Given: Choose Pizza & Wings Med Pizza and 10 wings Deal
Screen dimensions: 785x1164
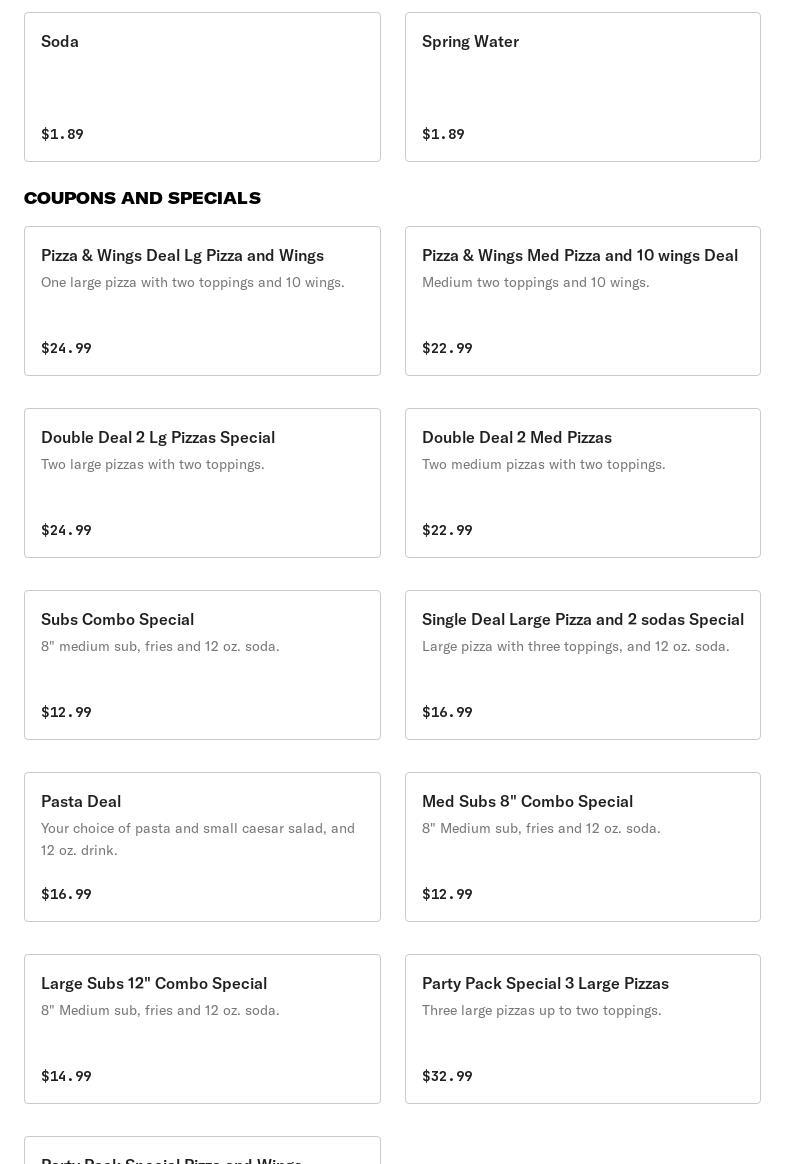Looking at the screenshot, I should coord(582,301).
